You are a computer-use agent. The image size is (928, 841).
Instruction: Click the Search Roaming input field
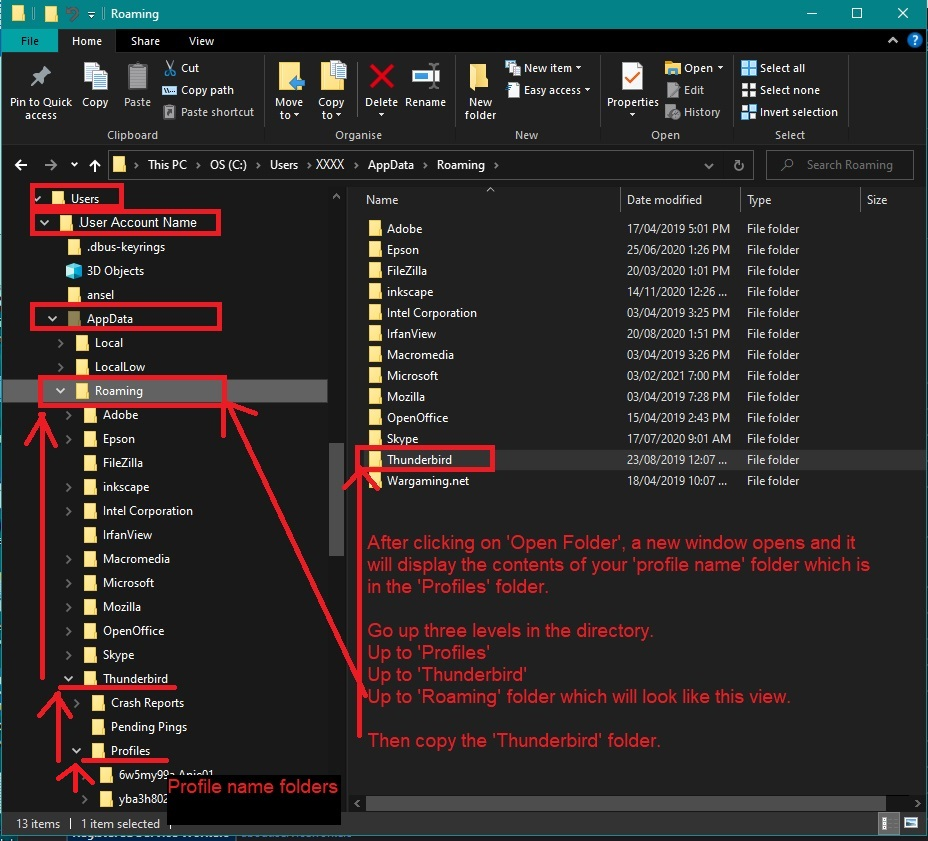click(850, 165)
